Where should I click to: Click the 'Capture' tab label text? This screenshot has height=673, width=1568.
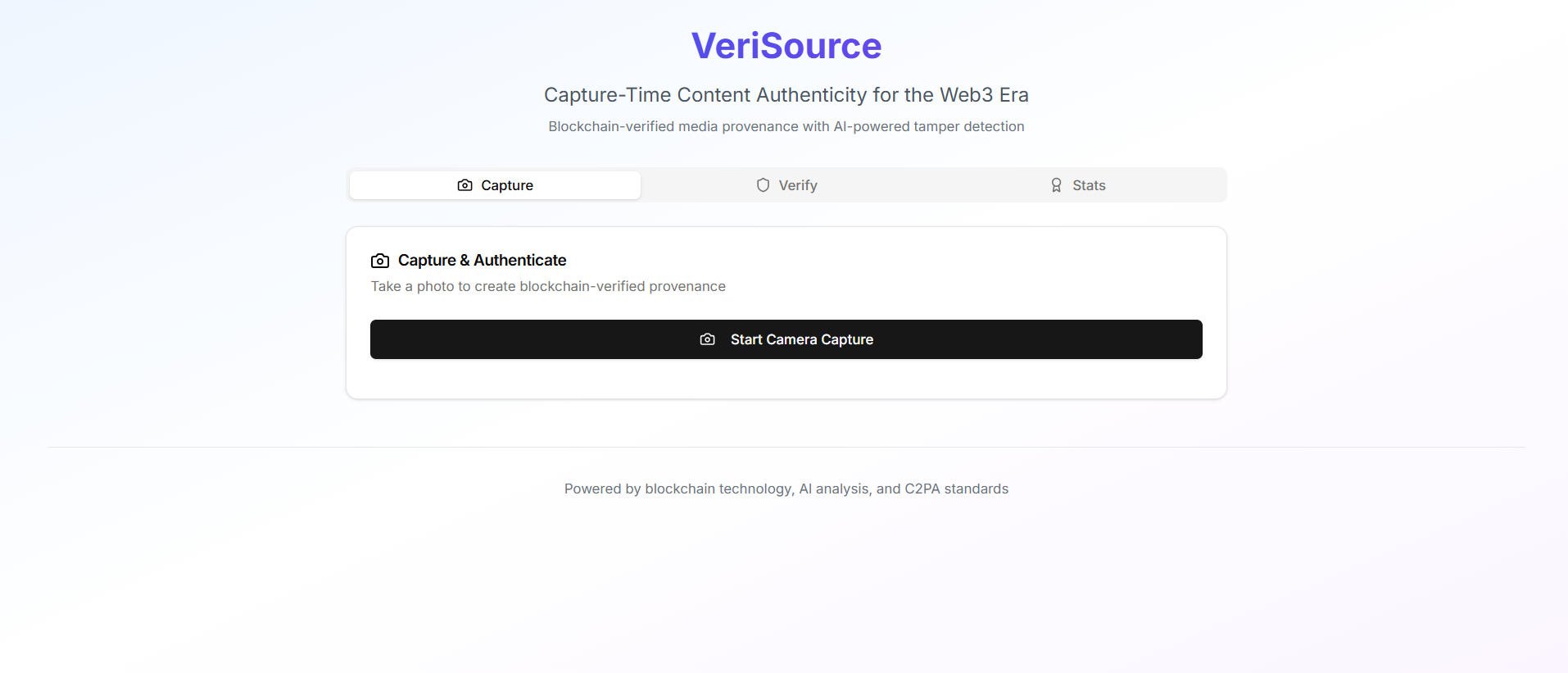[x=507, y=185]
